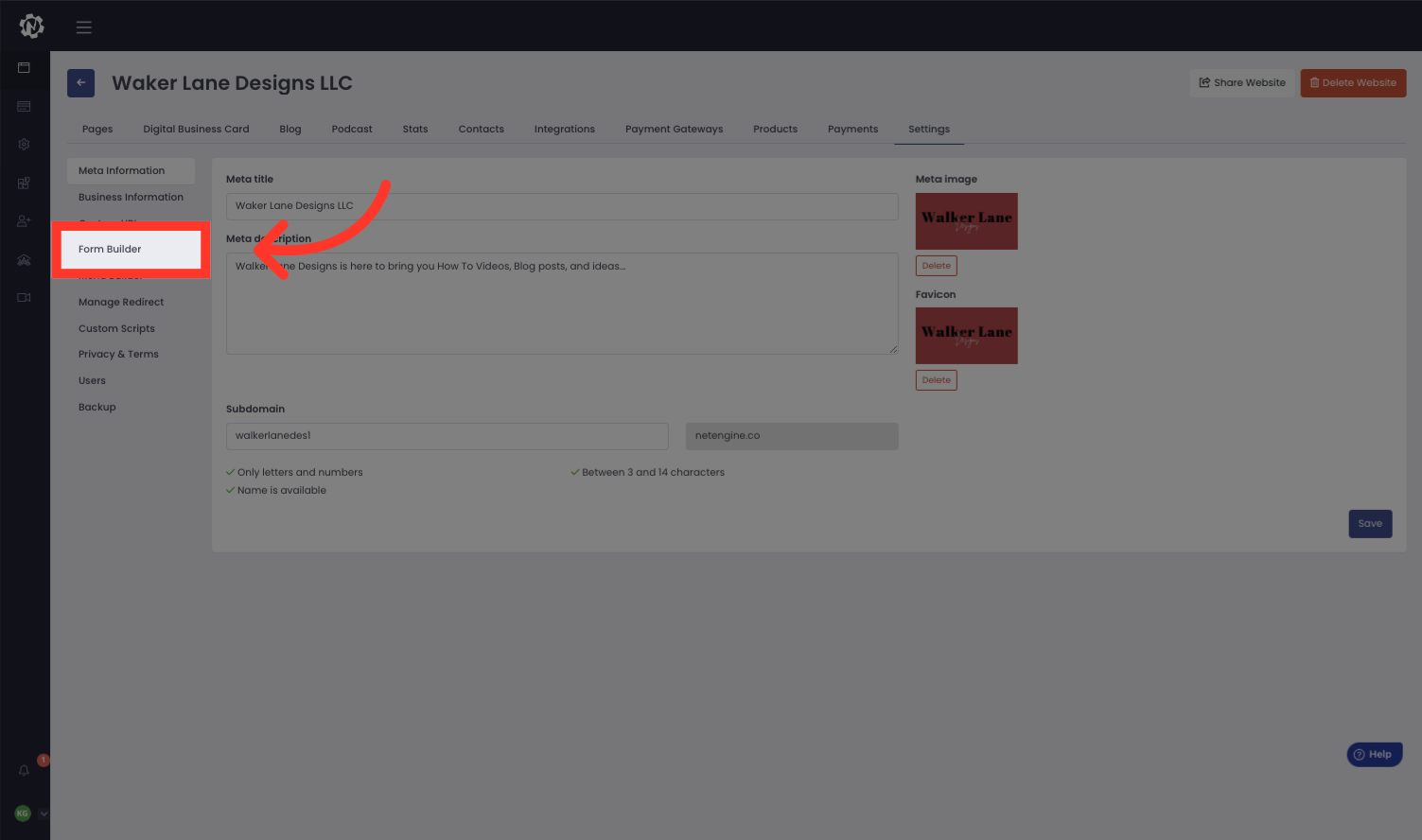Viewport: 1422px width, 840px height.
Task: Click the Waker Lane Designs LLC heading
Action: pyautogui.click(x=232, y=83)
